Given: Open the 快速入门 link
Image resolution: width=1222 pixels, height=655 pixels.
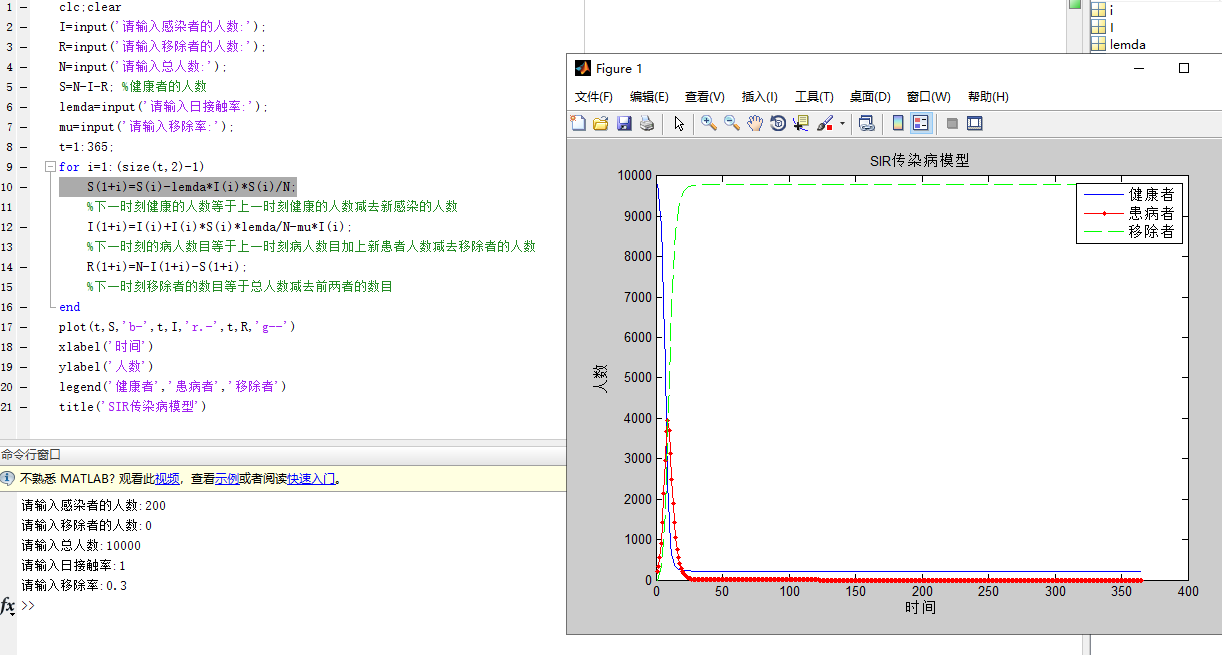Looking at the screenshot, I should (x=305, y=478).
